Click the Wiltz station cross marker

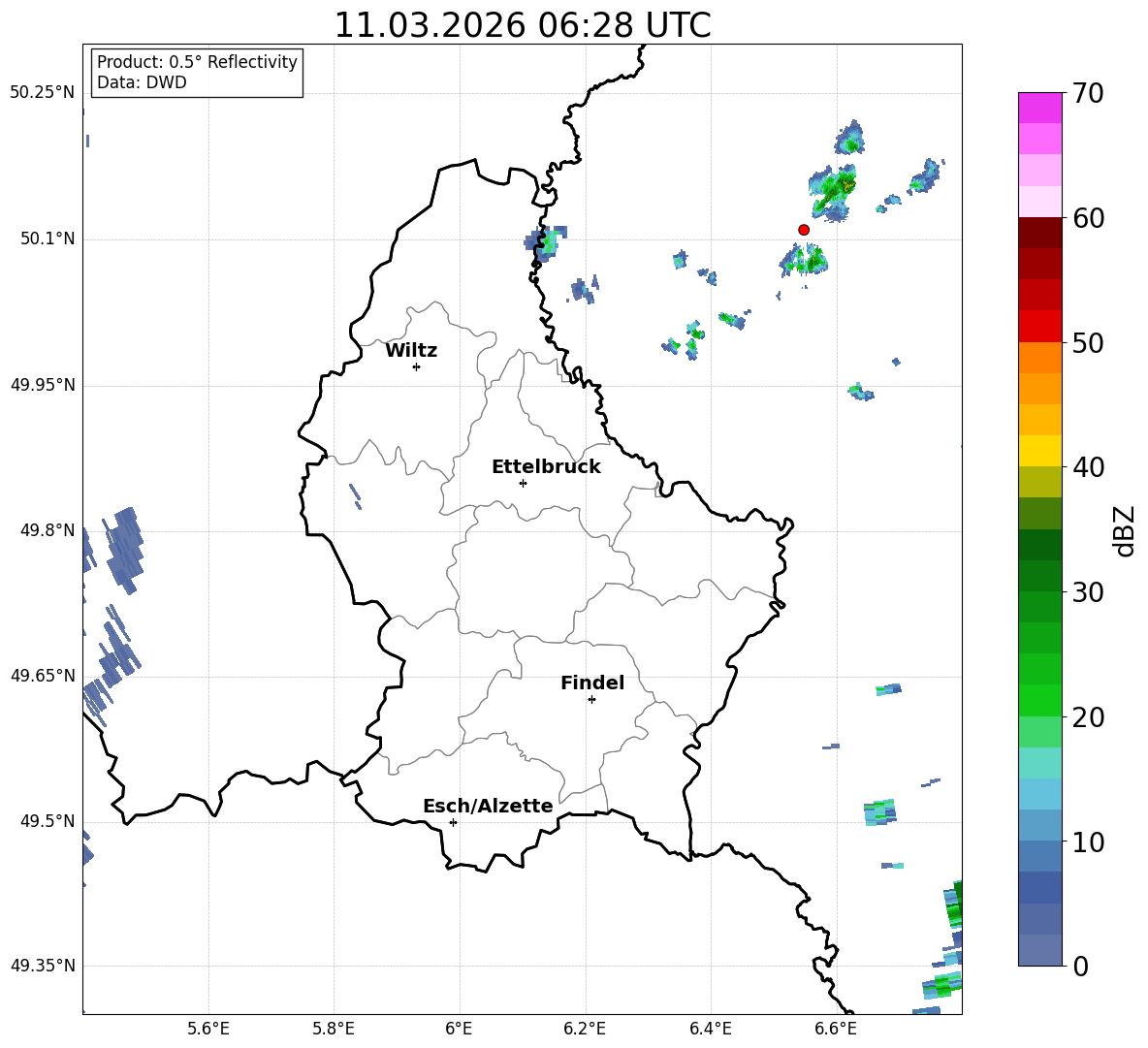click(416, 366)
